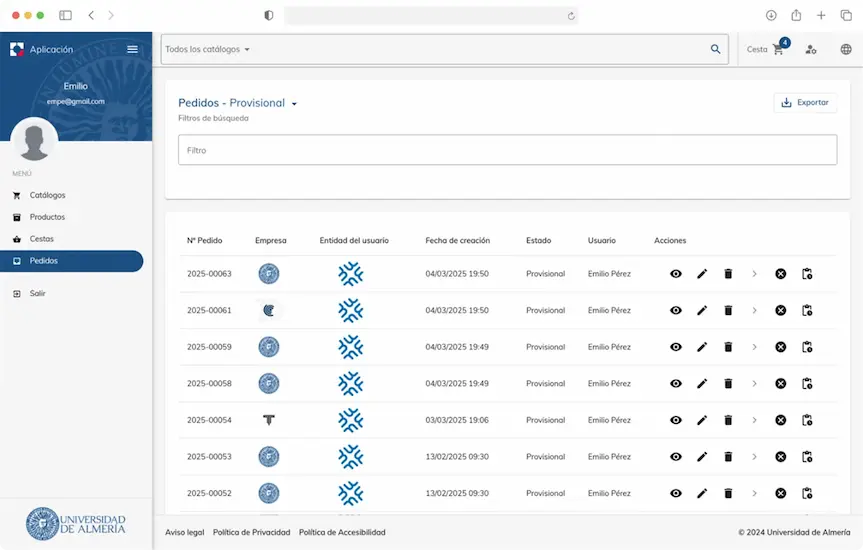Advance order 2025-00061 with chevron arrow
Image resolution: width=863 pixels, height=550 pixels.
point(754,311)
